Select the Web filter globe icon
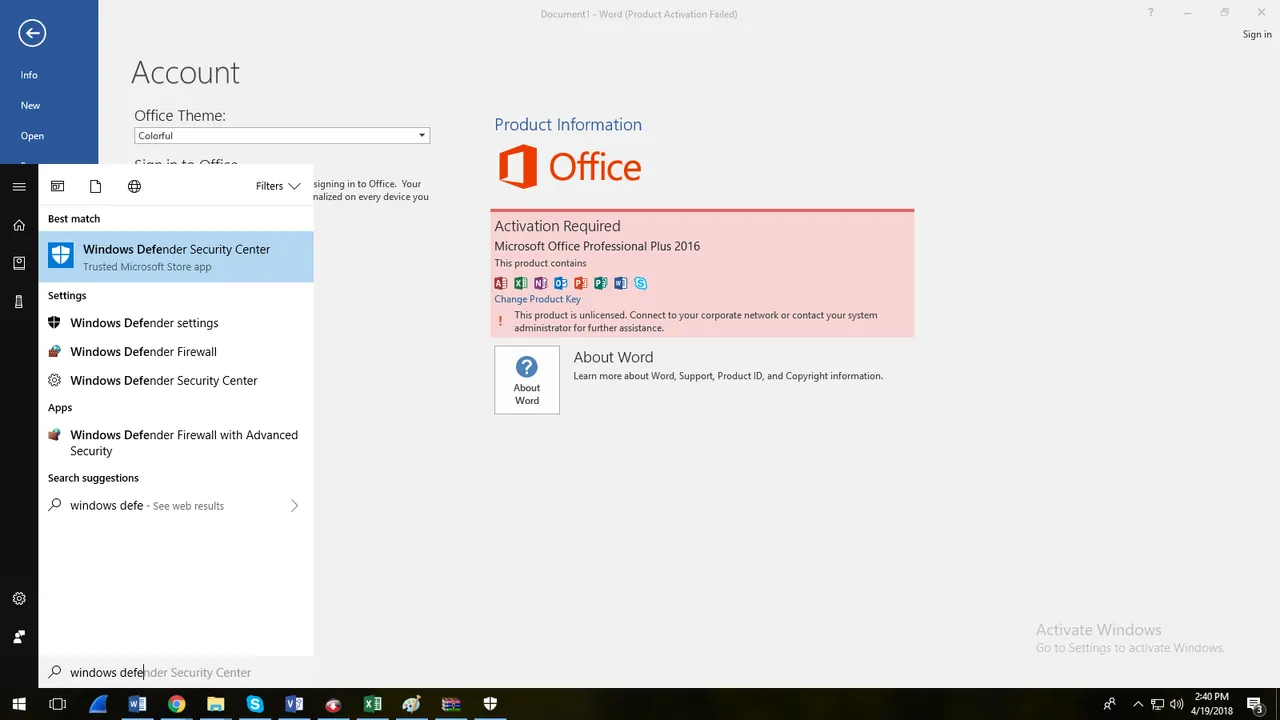Screen dimensions: 1280x720 pos(134,186)
